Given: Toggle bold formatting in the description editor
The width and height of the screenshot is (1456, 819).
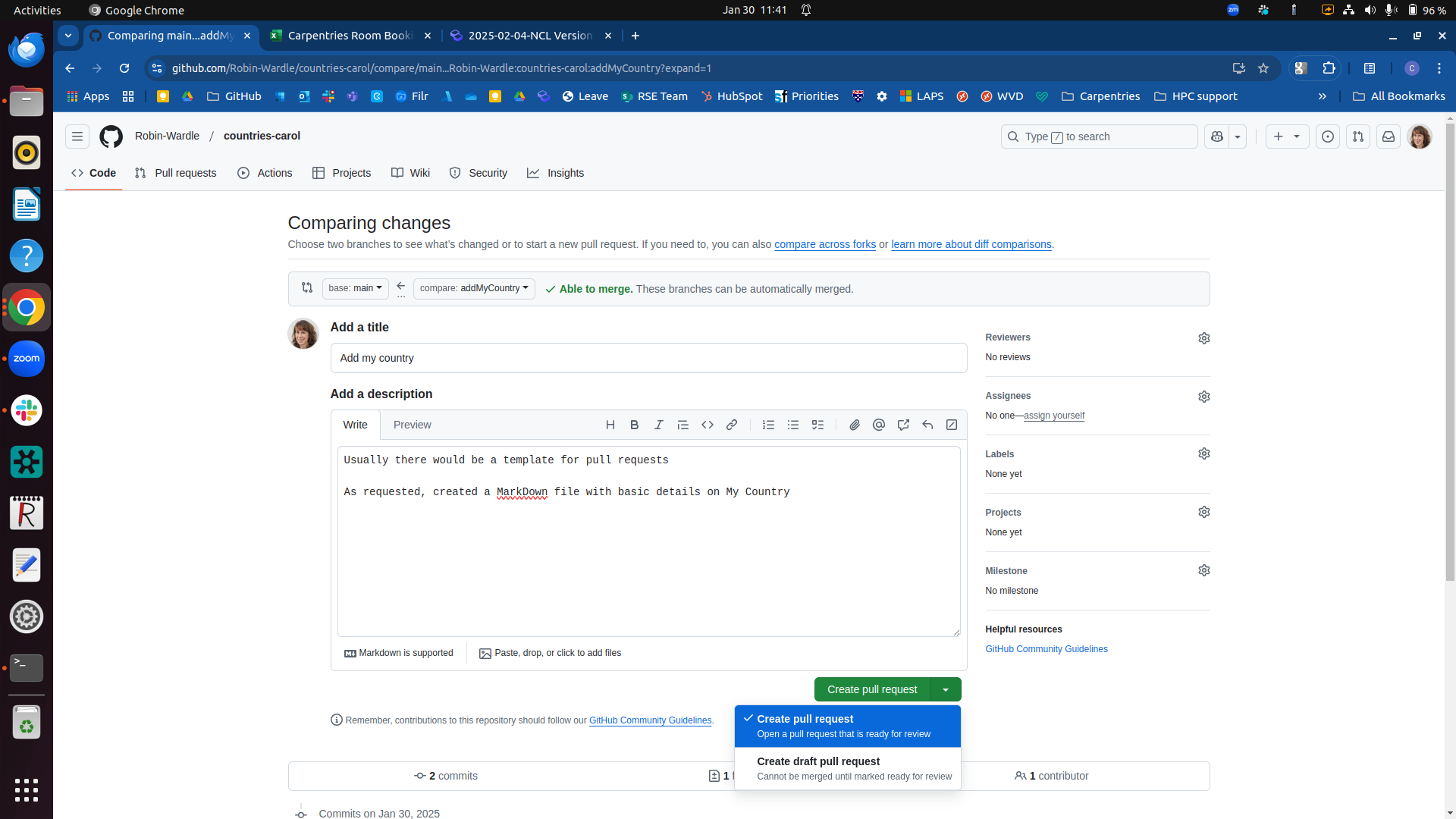Looking at the screenshot, I should (x=634, y=425).
